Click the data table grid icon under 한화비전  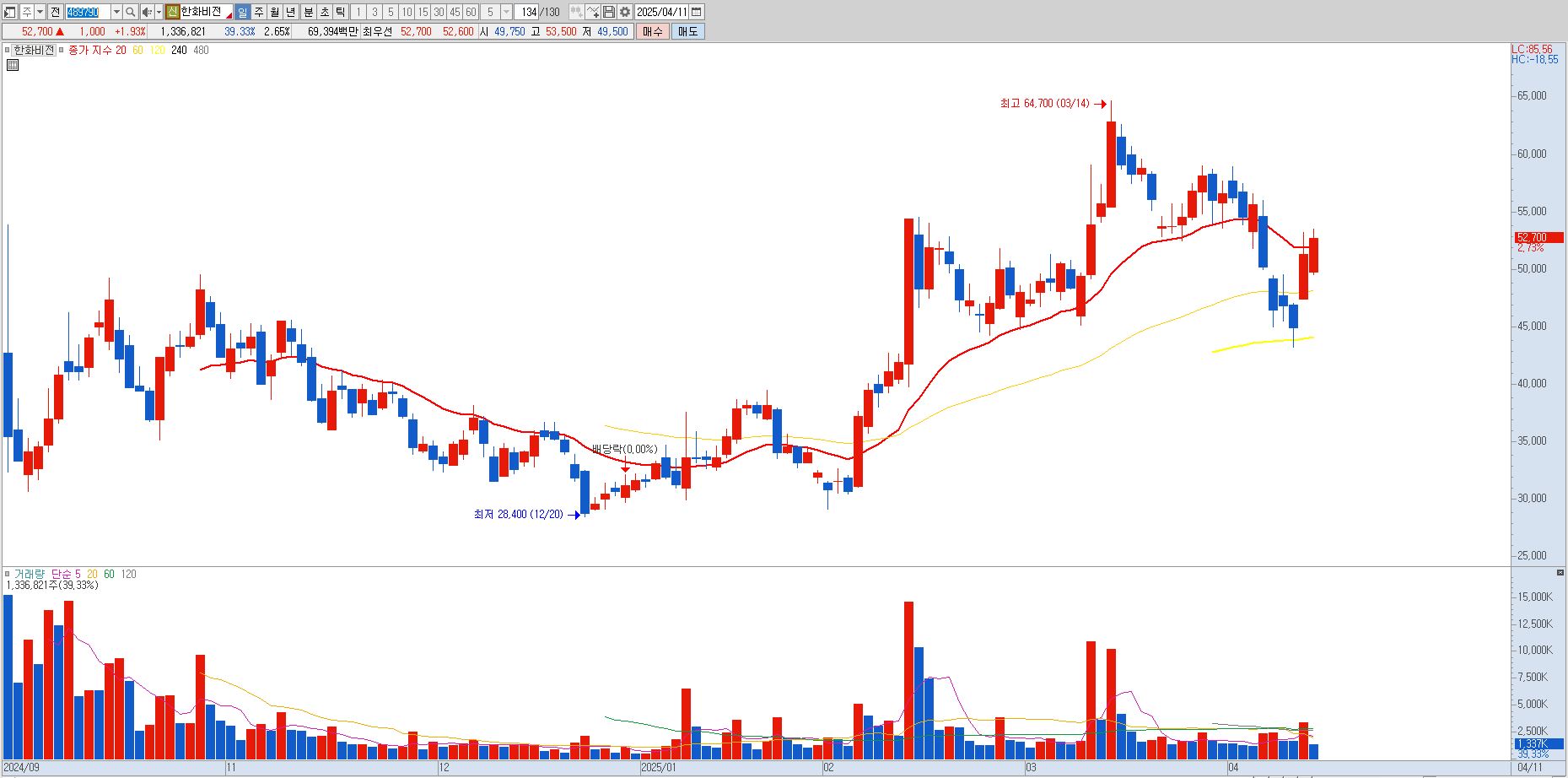(x=13, y=65)
